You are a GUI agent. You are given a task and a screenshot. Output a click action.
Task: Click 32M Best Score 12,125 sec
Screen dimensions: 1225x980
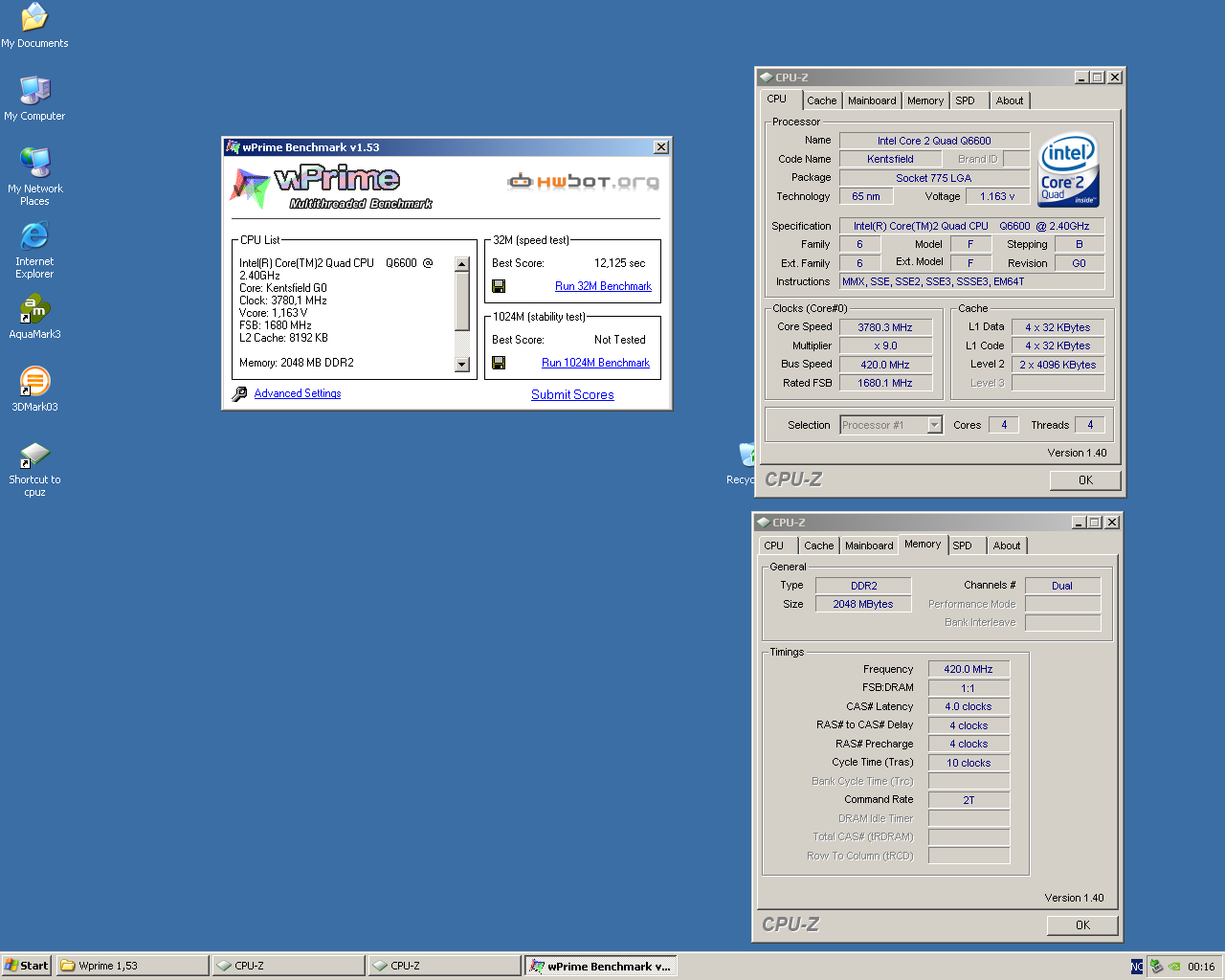620,263
